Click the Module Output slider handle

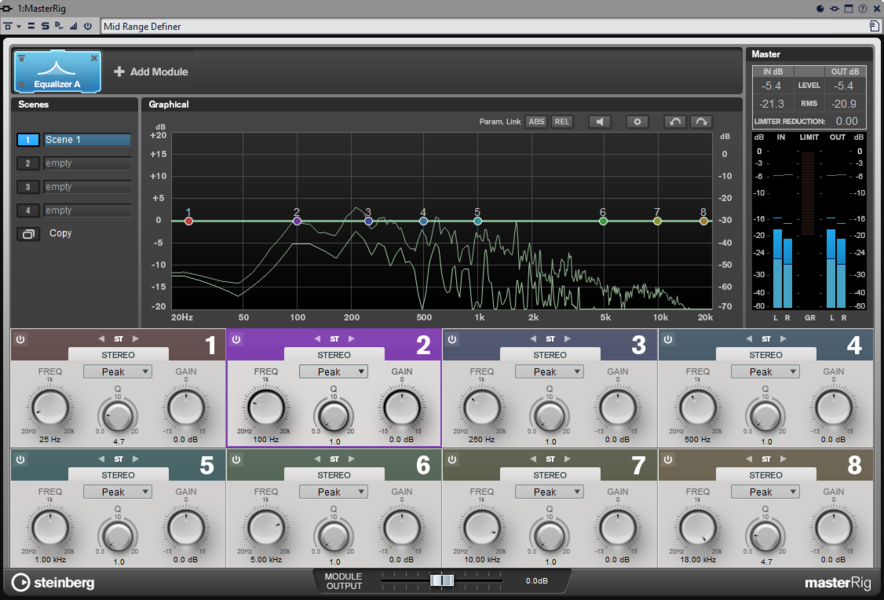point(442,580)
